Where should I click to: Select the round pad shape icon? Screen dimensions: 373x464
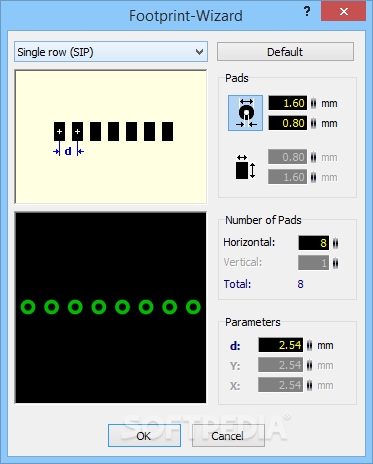pos(245,113)
